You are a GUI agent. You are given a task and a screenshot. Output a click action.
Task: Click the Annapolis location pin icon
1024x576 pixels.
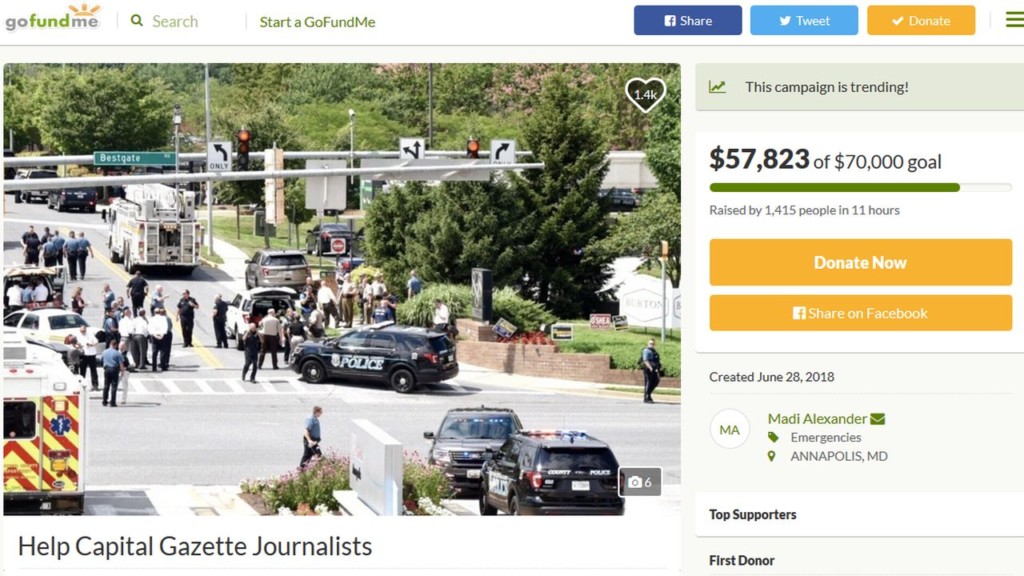click(771, 456)
